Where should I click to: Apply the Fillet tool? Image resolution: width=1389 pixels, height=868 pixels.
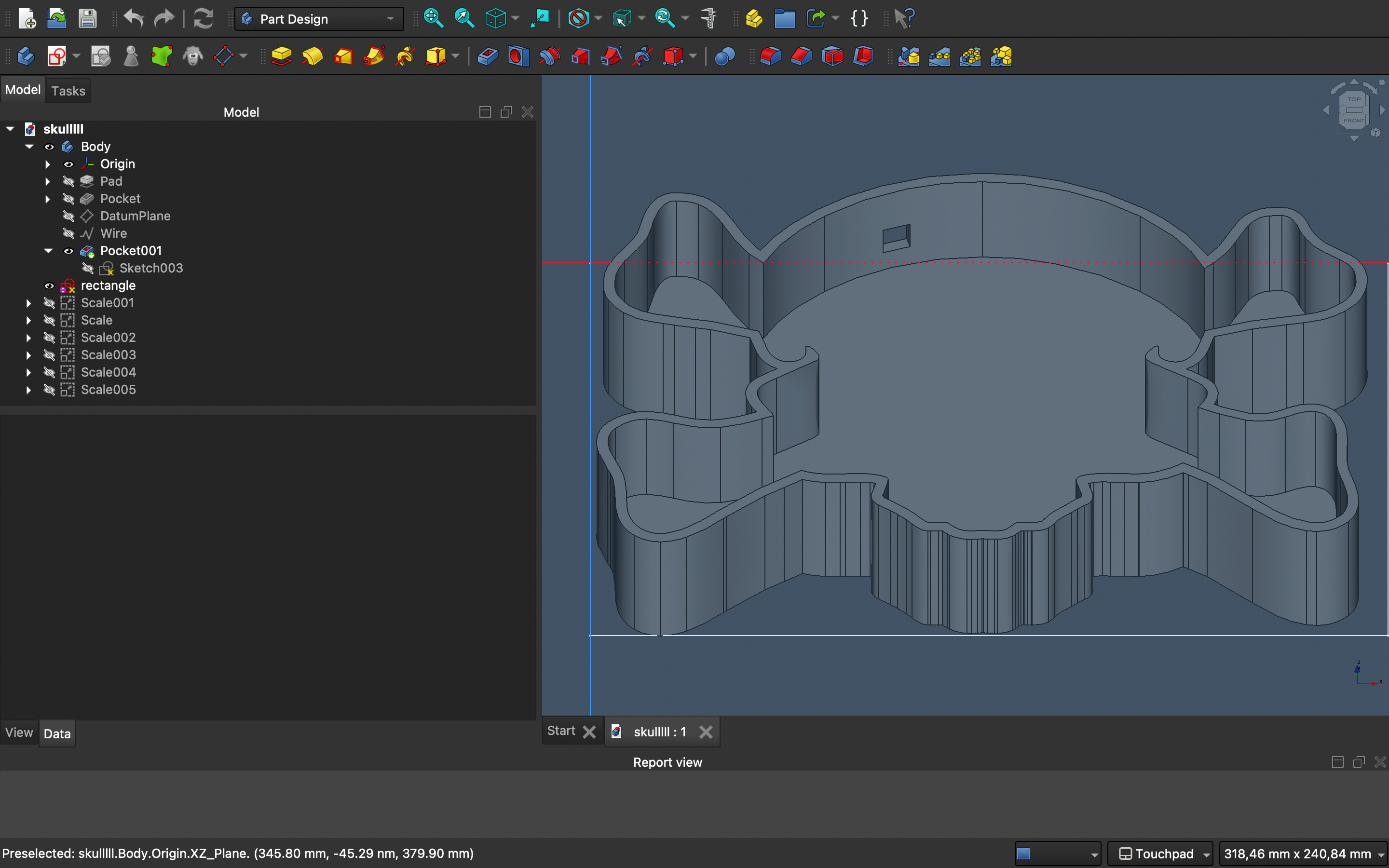tap(770, 56)
